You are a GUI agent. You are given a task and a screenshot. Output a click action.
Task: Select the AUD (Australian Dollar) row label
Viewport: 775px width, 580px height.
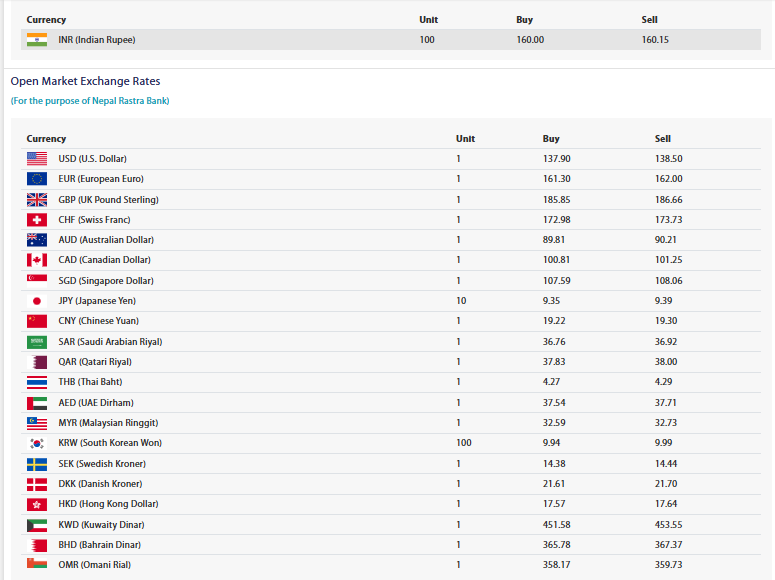[x=106, y=240]
